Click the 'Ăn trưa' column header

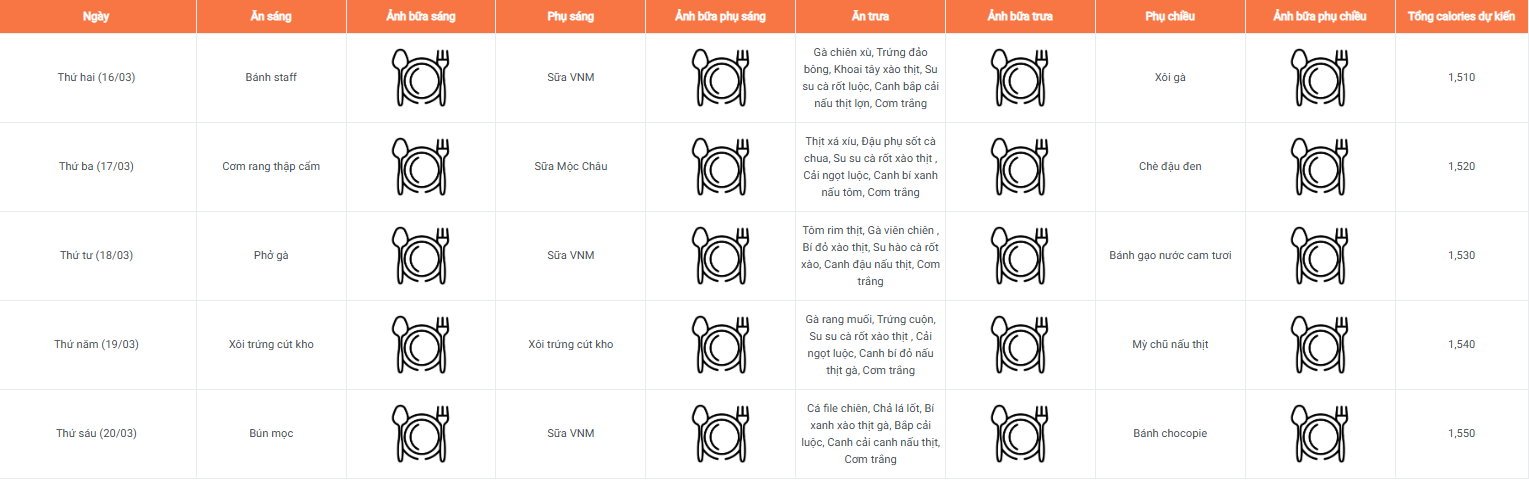tap(870, 17)
